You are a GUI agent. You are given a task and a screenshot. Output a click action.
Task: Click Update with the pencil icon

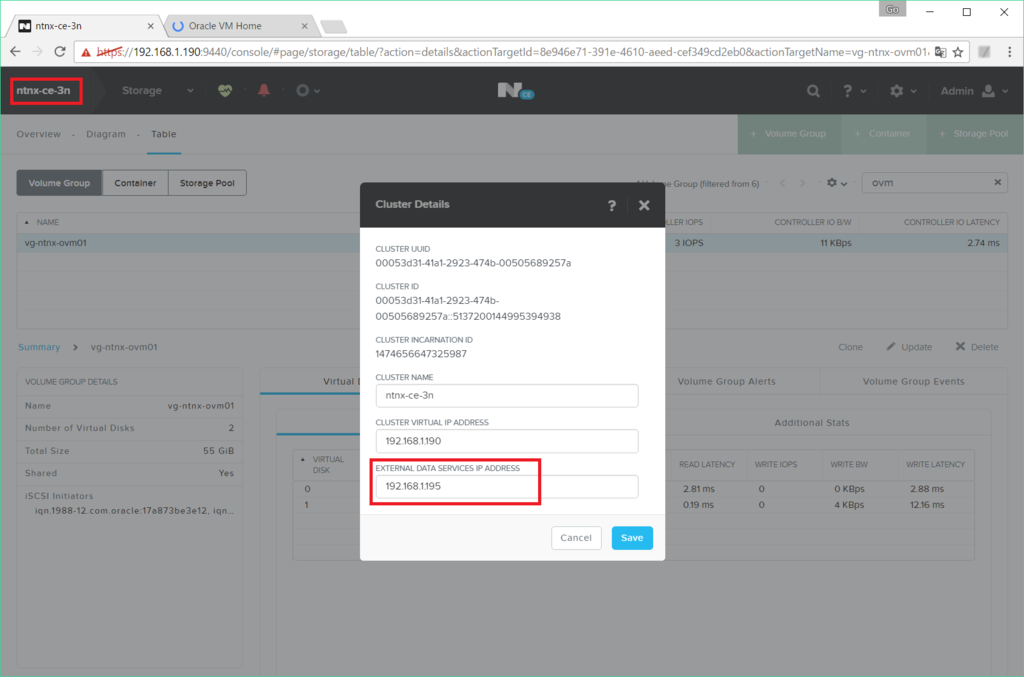click(x=909, y=347)
